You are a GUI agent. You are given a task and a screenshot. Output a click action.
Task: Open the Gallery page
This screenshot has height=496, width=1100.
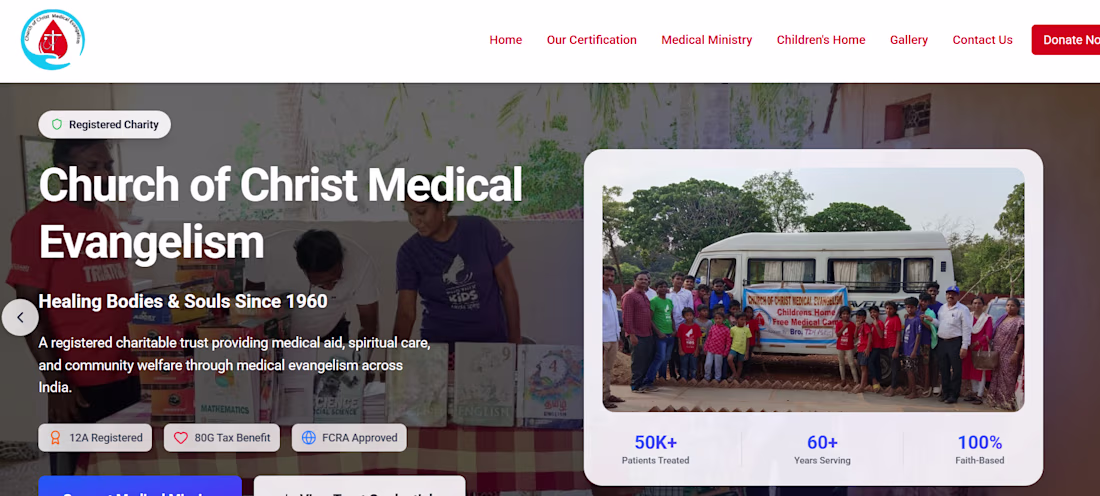click(909, 40)
